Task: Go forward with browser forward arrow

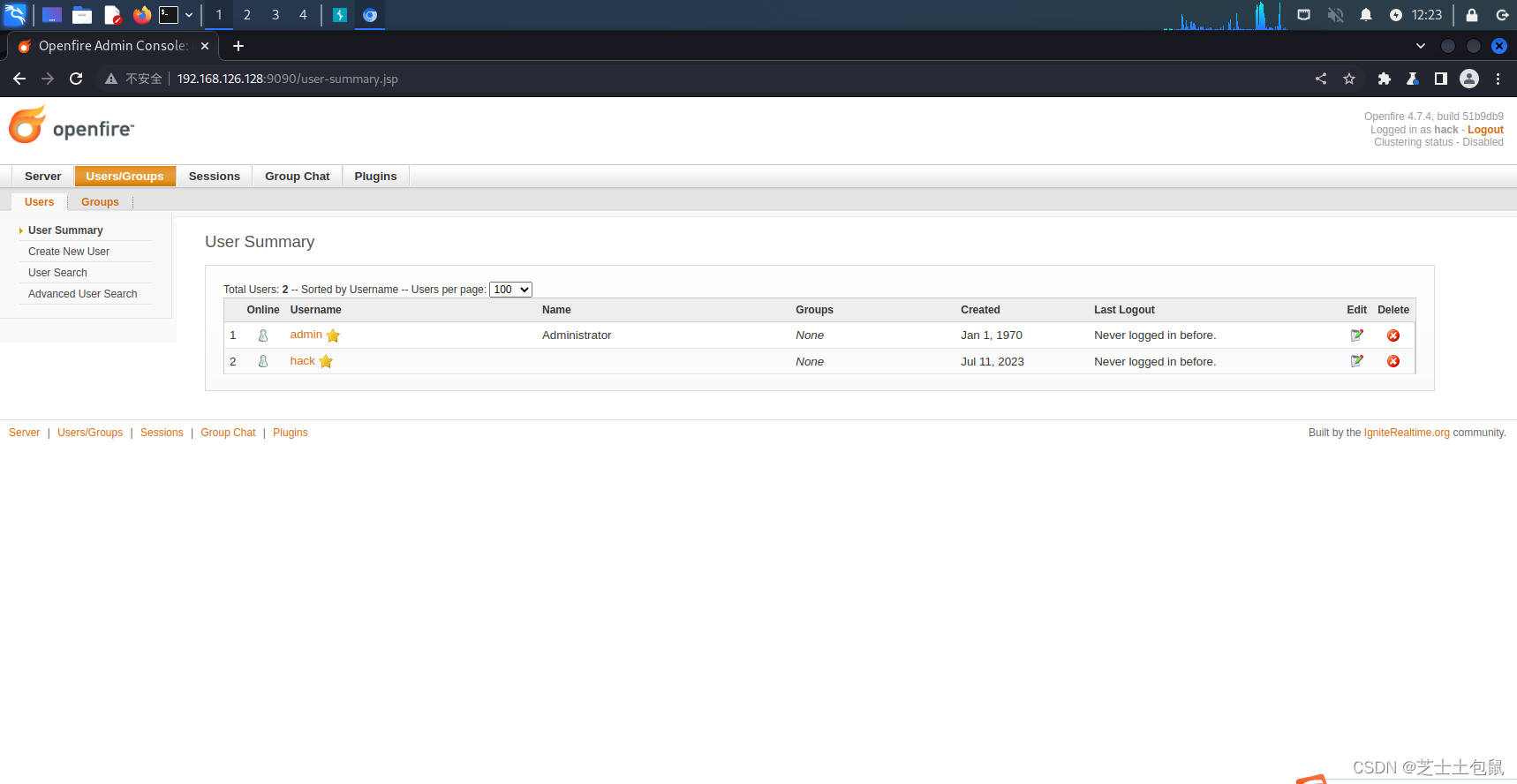Action: coord(48,79)
